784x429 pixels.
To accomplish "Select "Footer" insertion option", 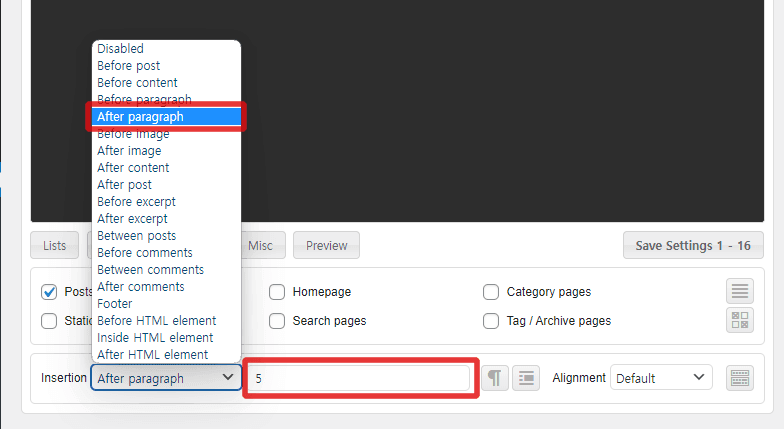I will click(115, 303).
